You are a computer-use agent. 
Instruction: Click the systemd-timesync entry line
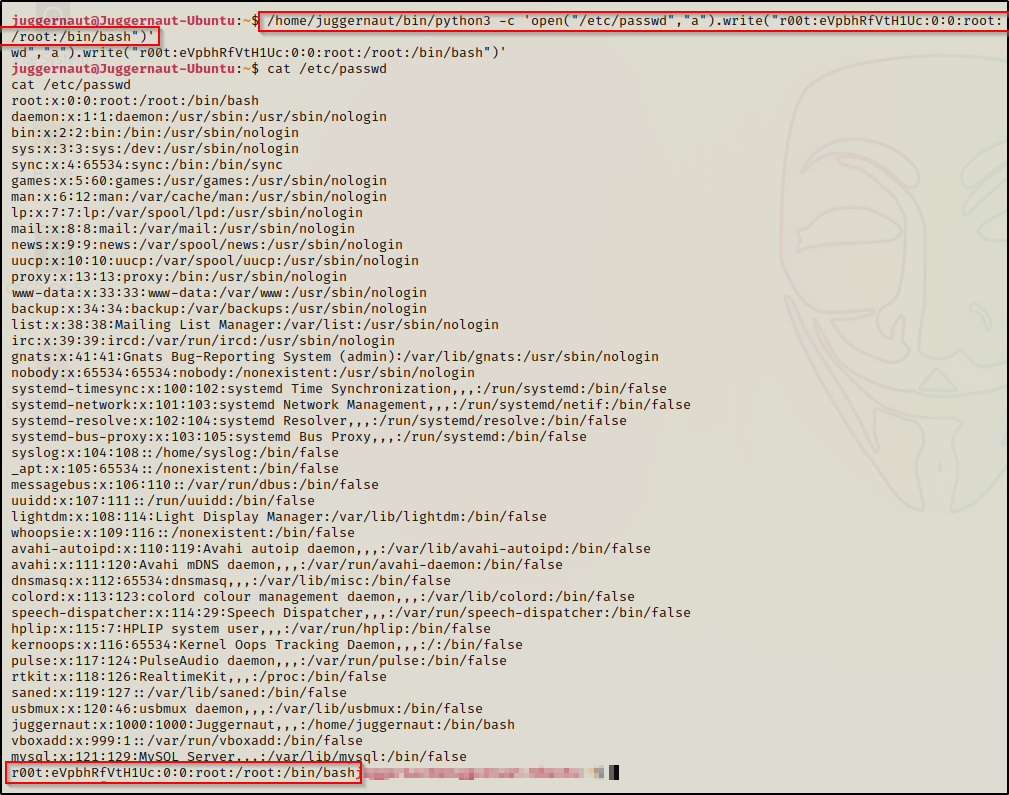click(x=338, y=388)
